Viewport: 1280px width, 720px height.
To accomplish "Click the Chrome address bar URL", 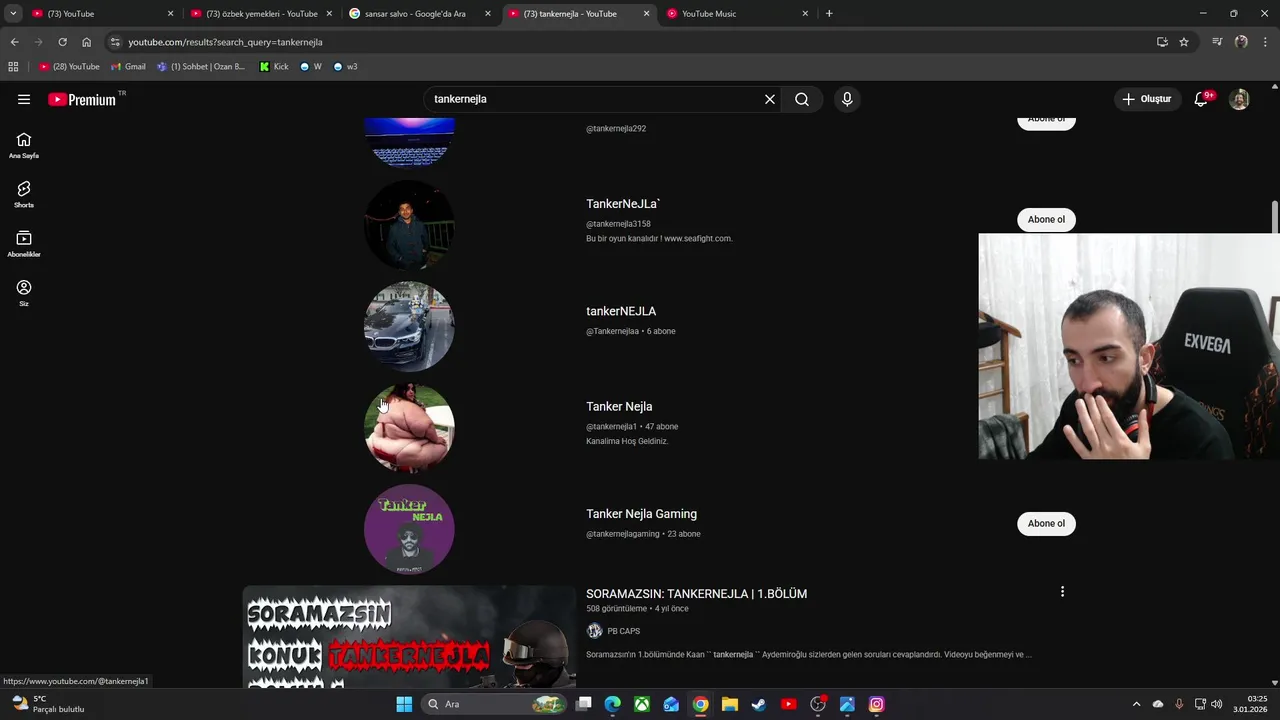I will pos(225,42).
